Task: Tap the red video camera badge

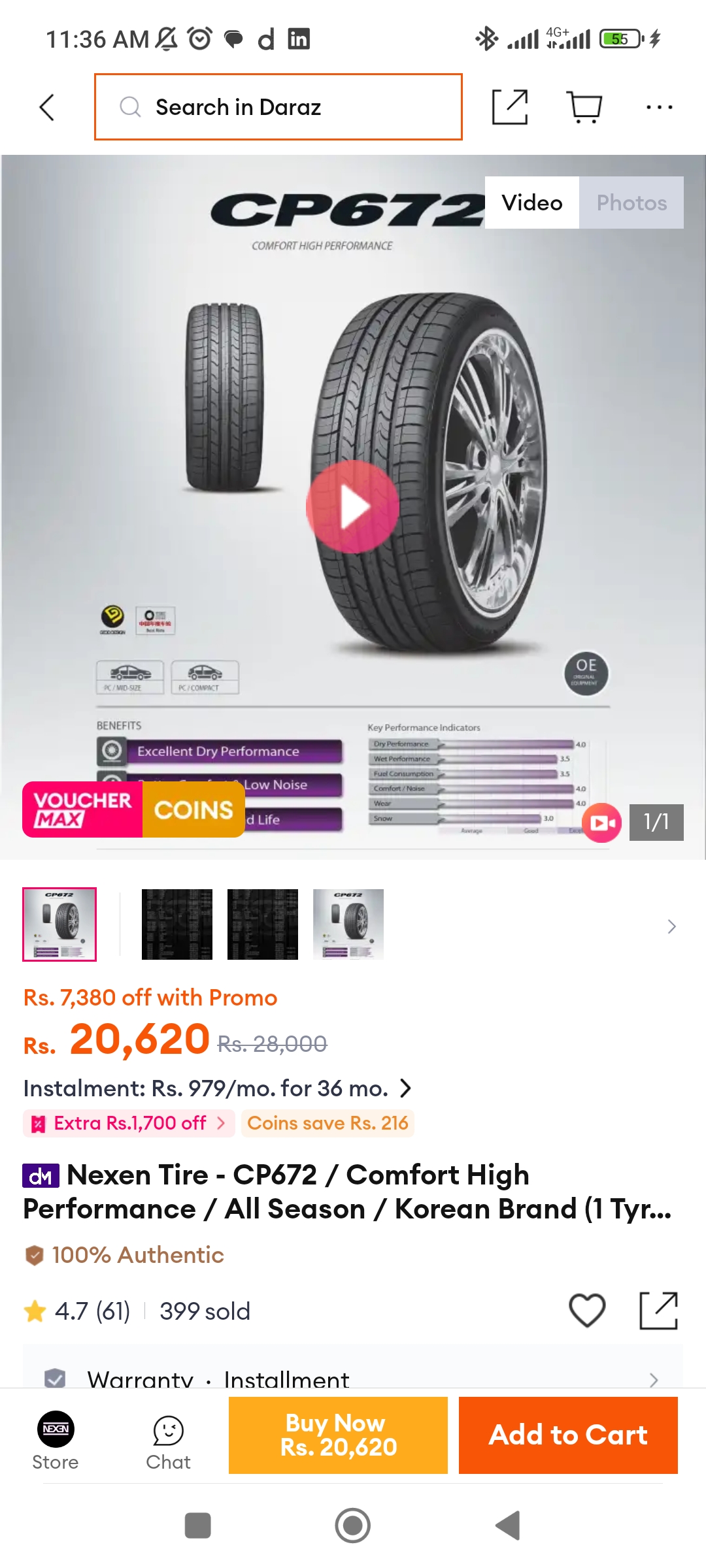Action: 602,823
